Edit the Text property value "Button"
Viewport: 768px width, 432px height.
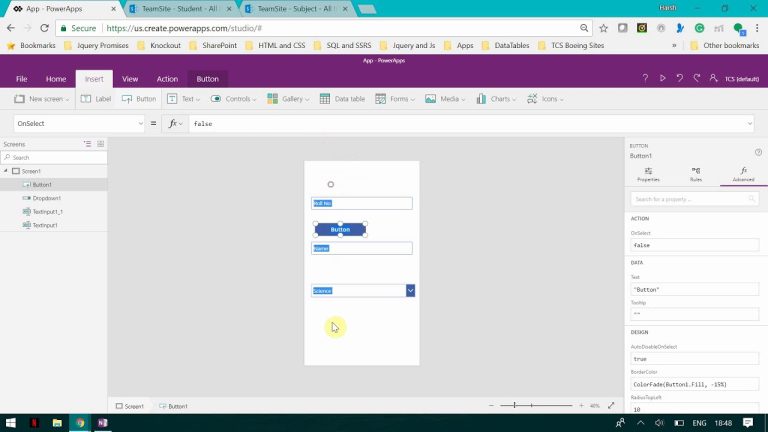[695, 289]
